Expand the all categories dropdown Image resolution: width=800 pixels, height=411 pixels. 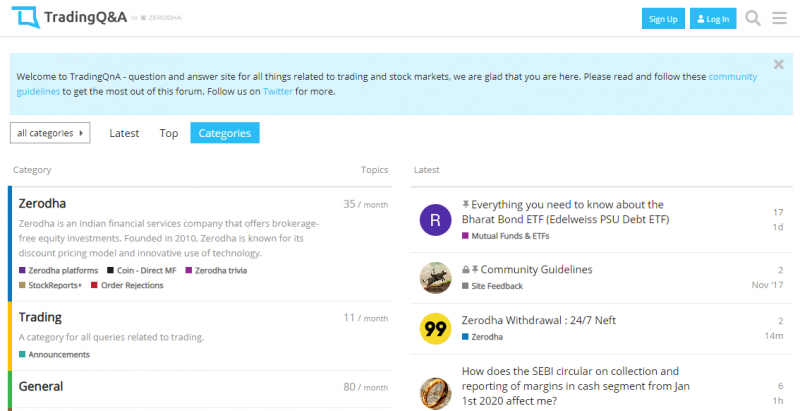click(x=50, y=133)
